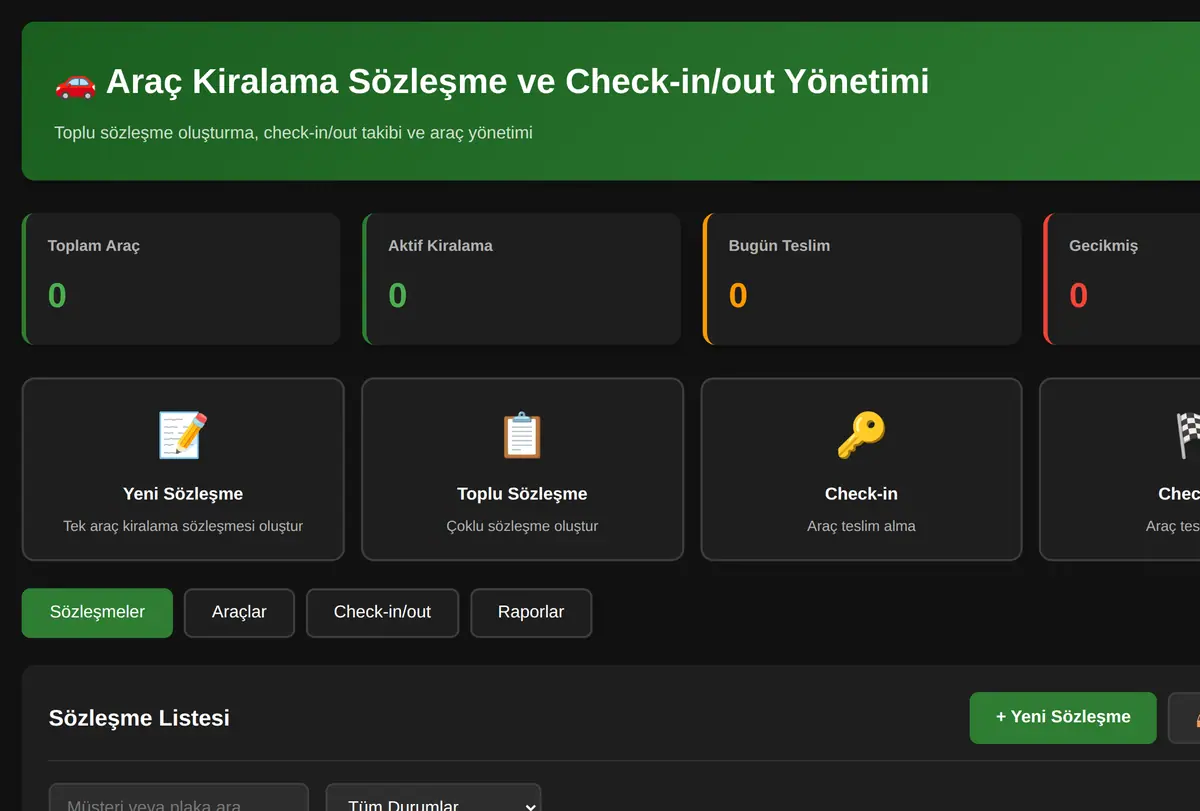Open the Tüm Durumlar dropdown

point(433,797)
